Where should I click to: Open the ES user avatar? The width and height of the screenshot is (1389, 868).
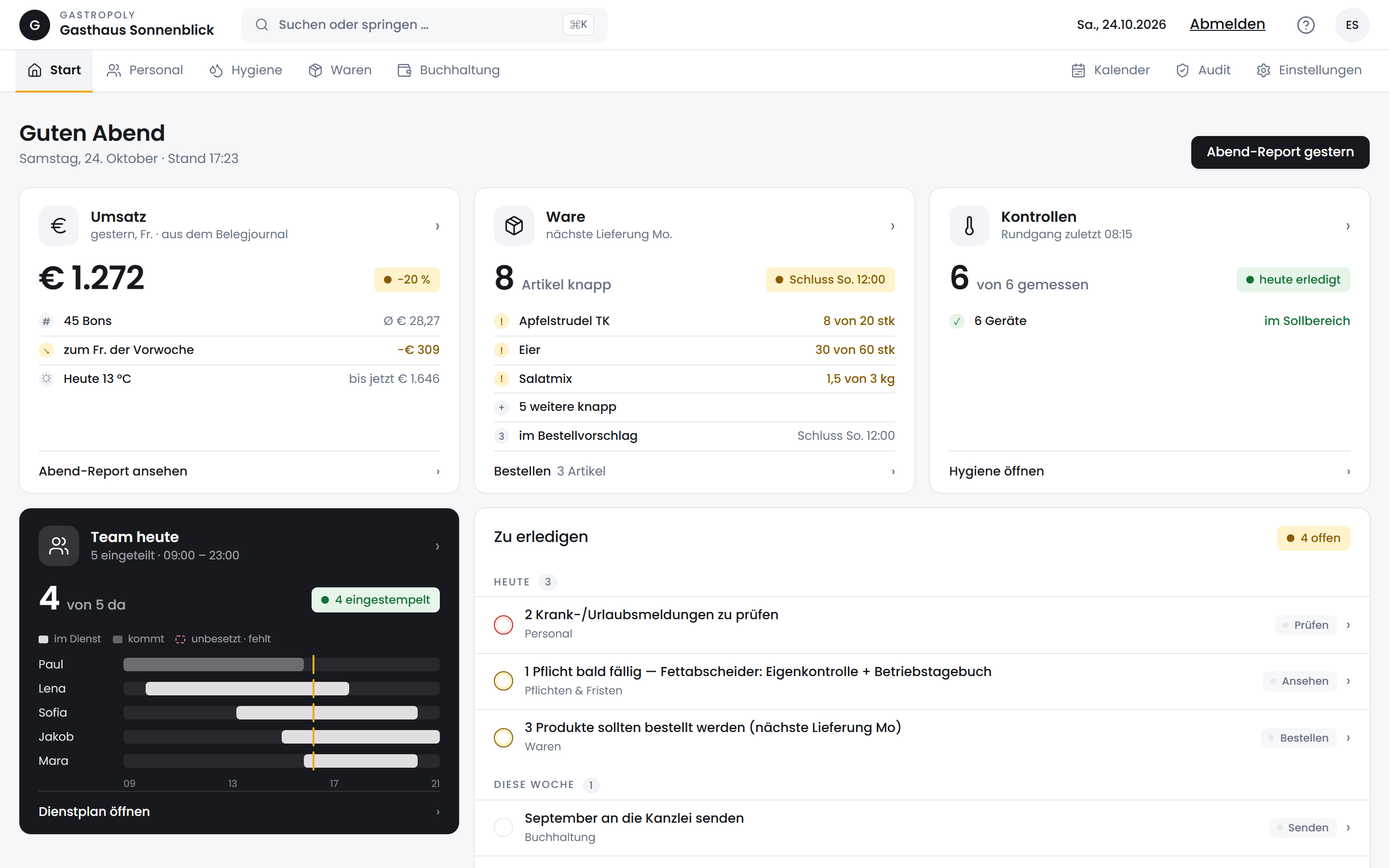click(x=1352, y=25)
